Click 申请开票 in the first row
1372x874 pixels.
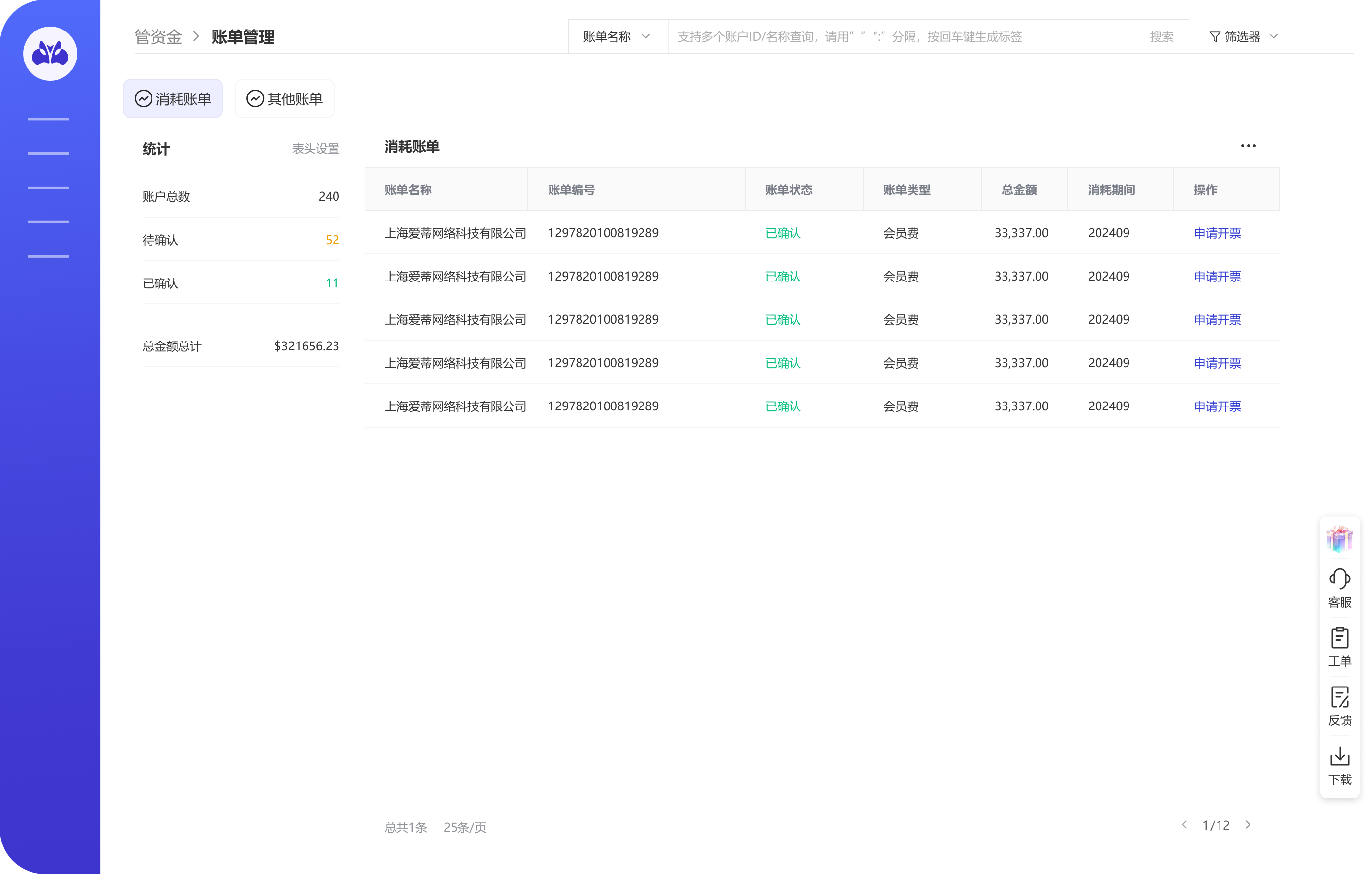[1217, 233]
